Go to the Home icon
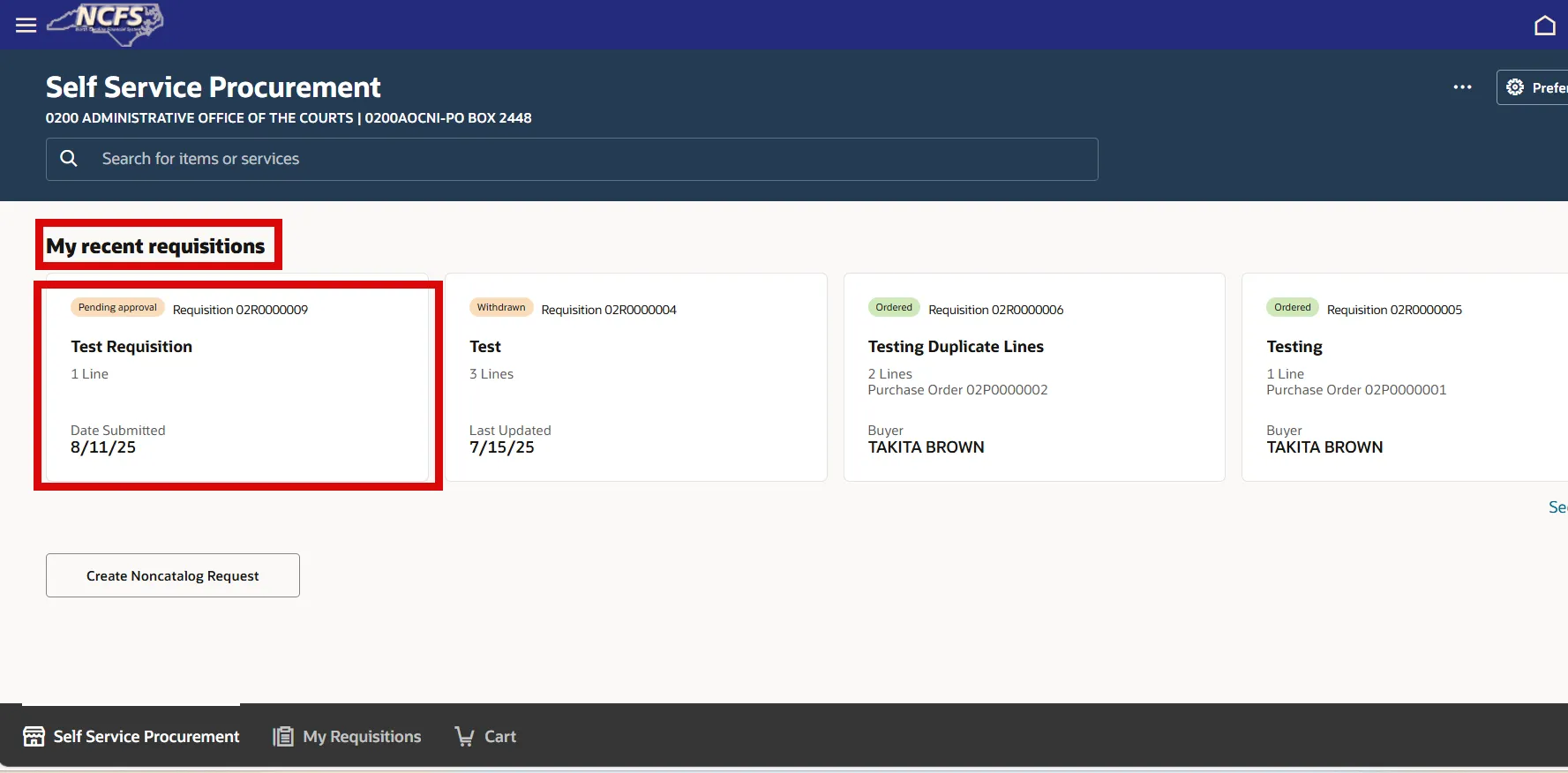The height and width of the screenshot is (773, 1568). [x=1544, y=26]
